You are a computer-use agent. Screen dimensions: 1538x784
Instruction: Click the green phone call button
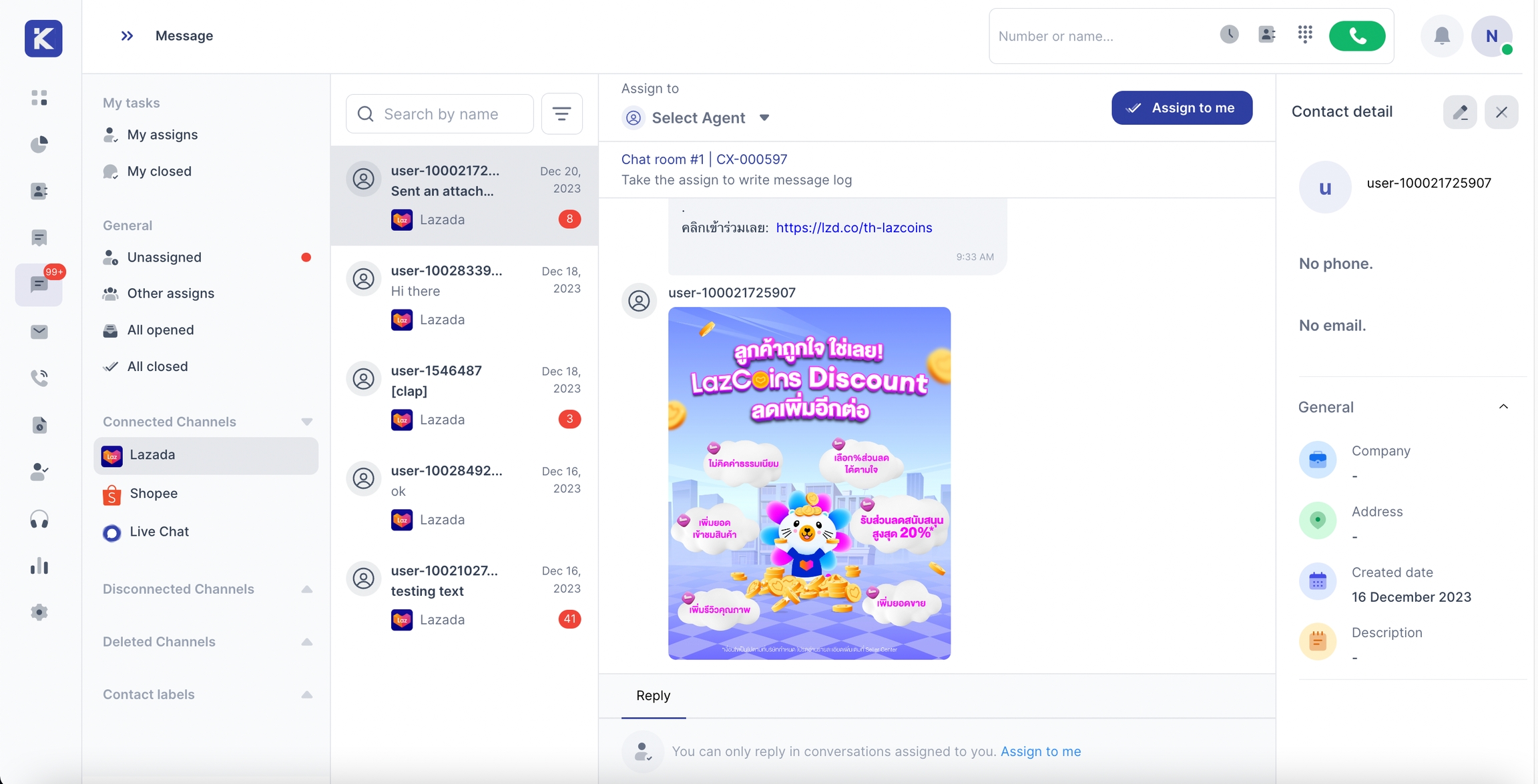[x=1356, y=36]
